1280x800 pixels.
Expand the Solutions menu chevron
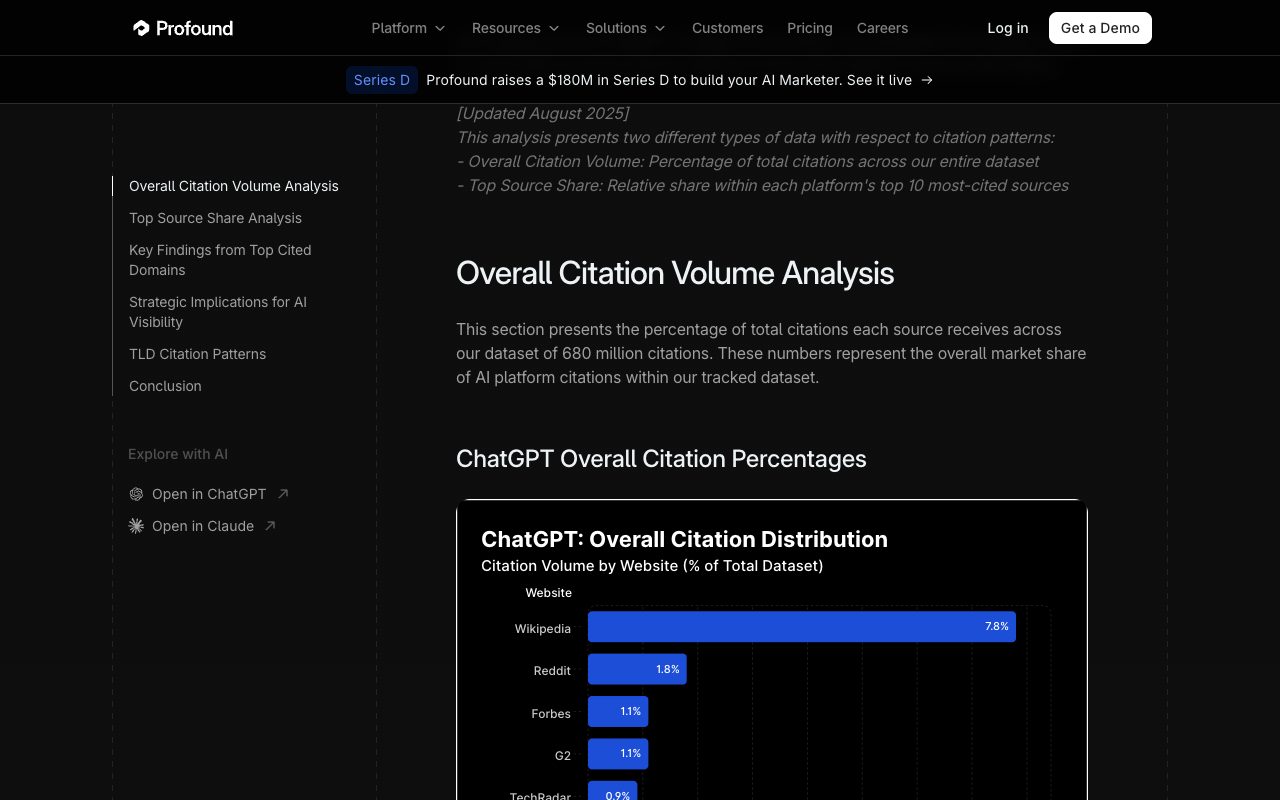(660, 28)
